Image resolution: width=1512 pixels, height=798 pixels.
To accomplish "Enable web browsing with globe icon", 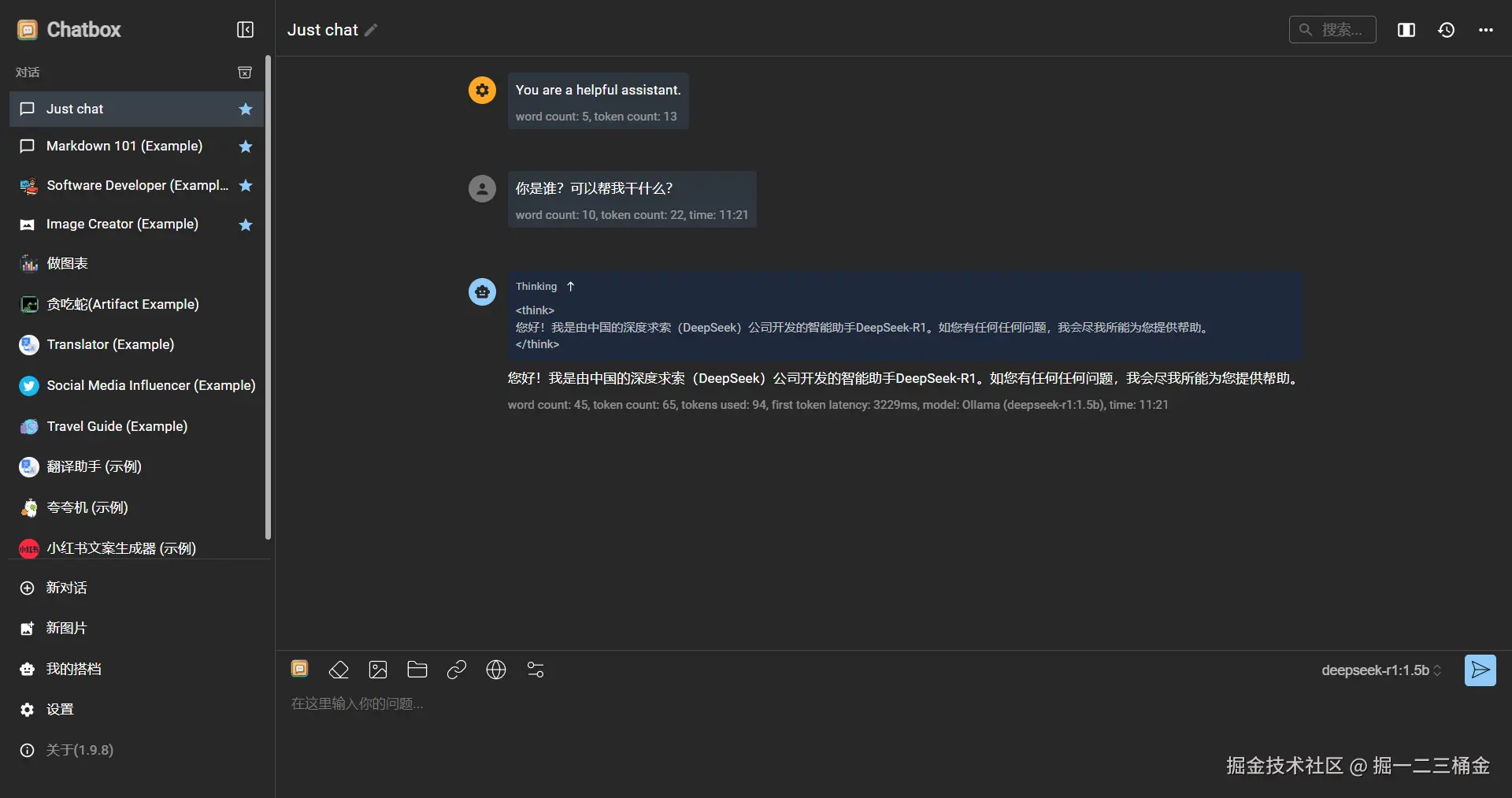I will (x=496, y=670).
